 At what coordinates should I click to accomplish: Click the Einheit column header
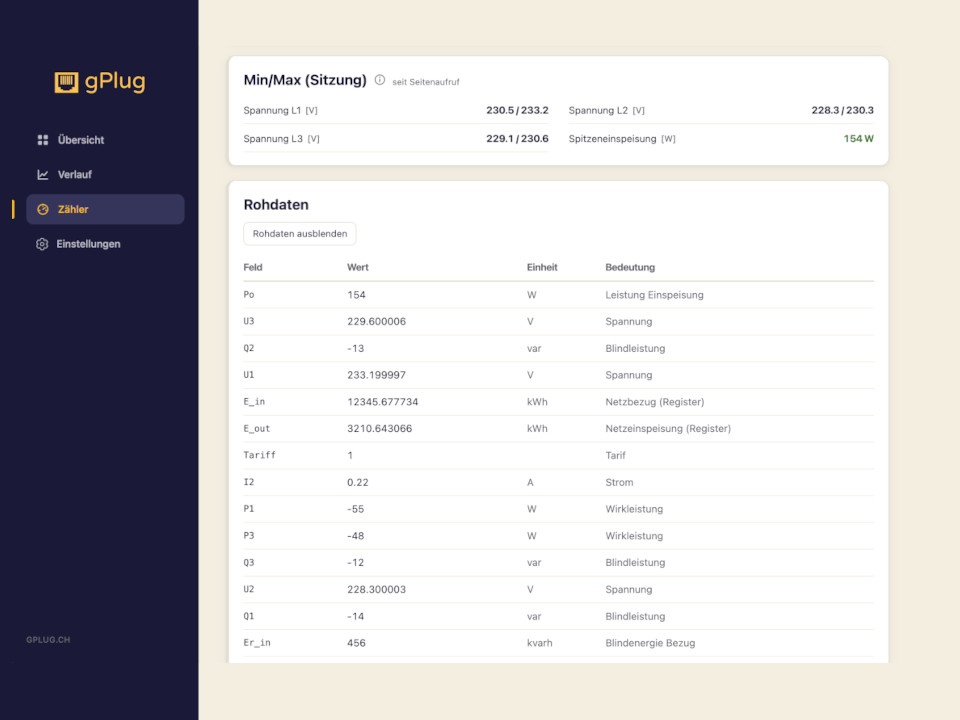pyautogui.click(x=542, y=268)
